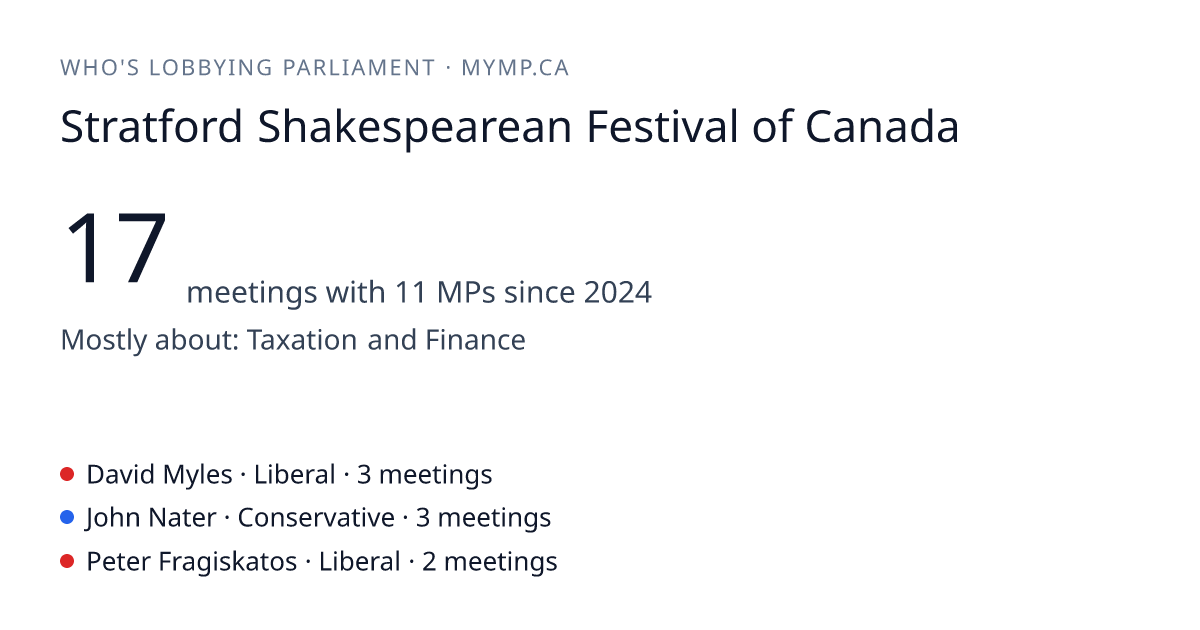Click the large number 17
The image size is (1200, 630).
pyautogui.click(x=115, y=248)
